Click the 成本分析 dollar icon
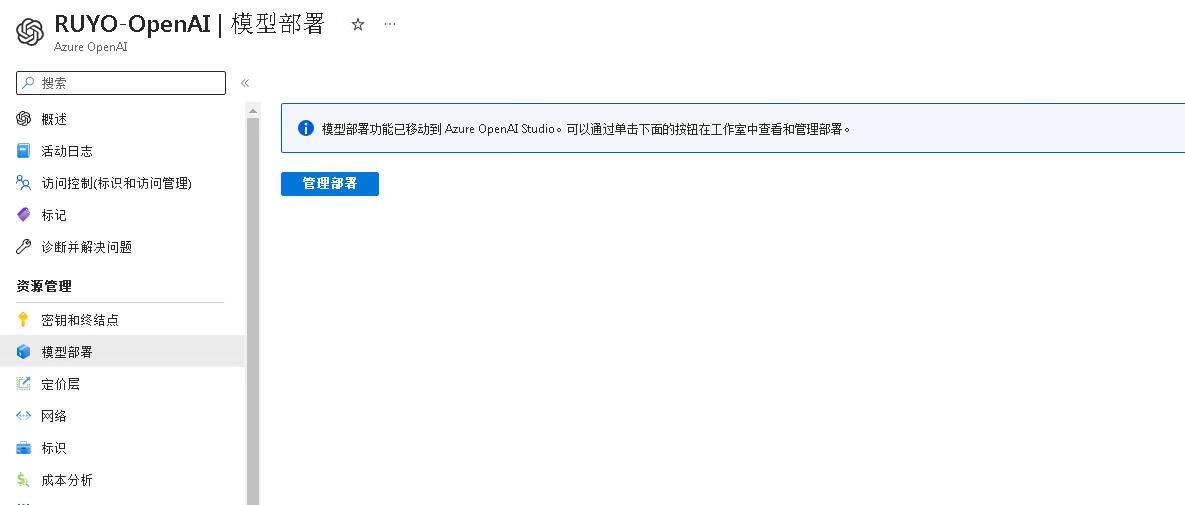The height and width of the screenshot is (505, 1185). pos(23,480)
